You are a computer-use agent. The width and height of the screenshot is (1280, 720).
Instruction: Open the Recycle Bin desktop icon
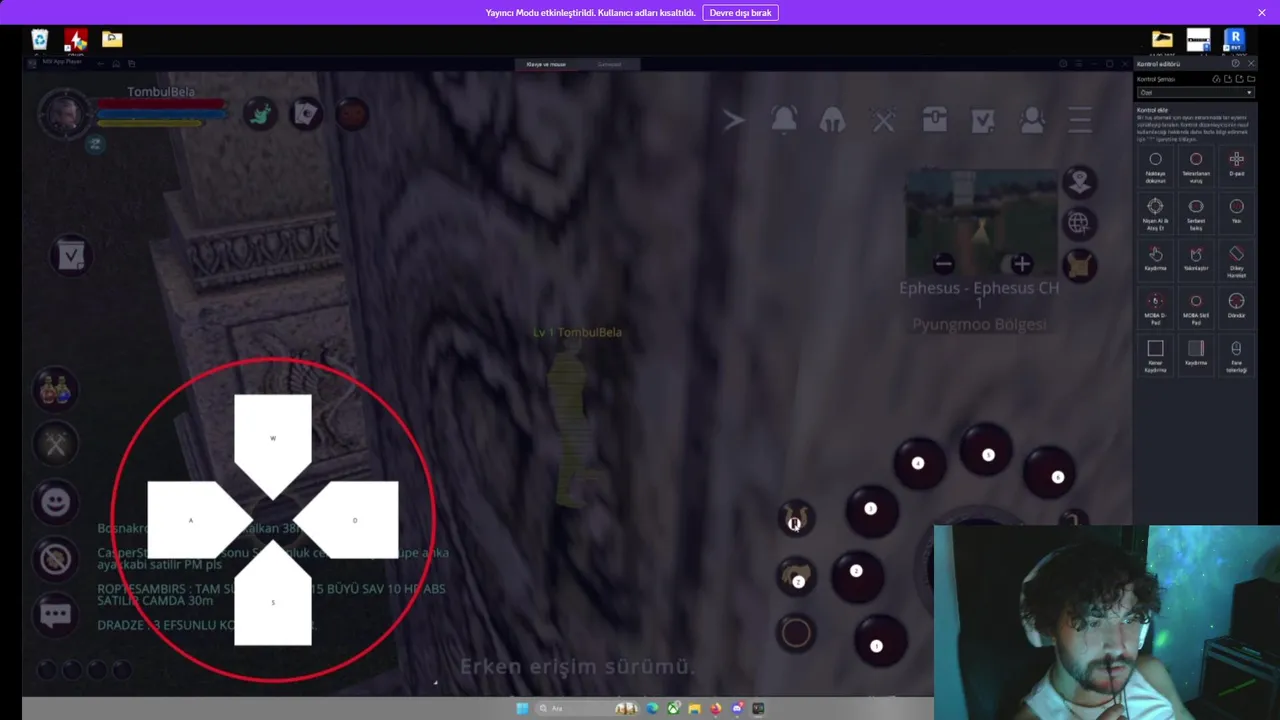(39, 40)
